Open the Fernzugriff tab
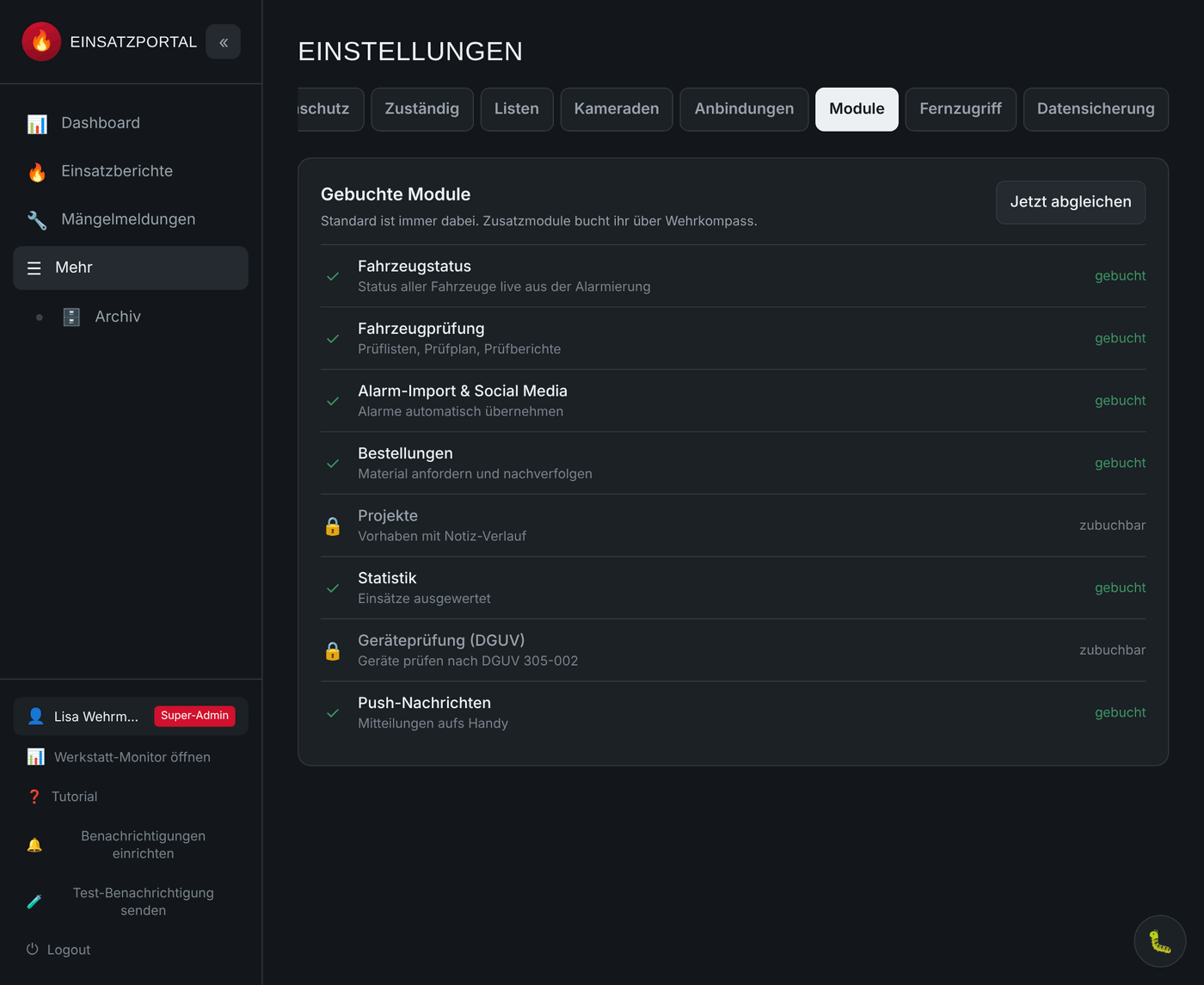 click(x=961, y=109)
